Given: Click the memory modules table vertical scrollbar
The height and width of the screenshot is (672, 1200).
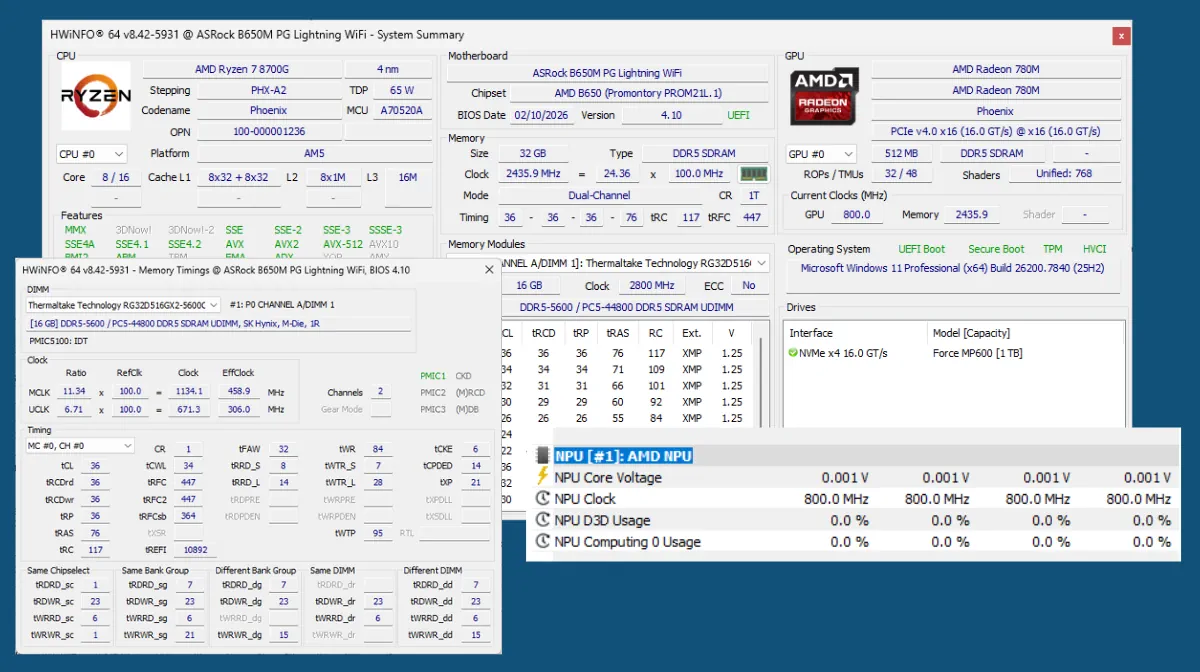Looking at the screenshot, I should tap(762, 380).
